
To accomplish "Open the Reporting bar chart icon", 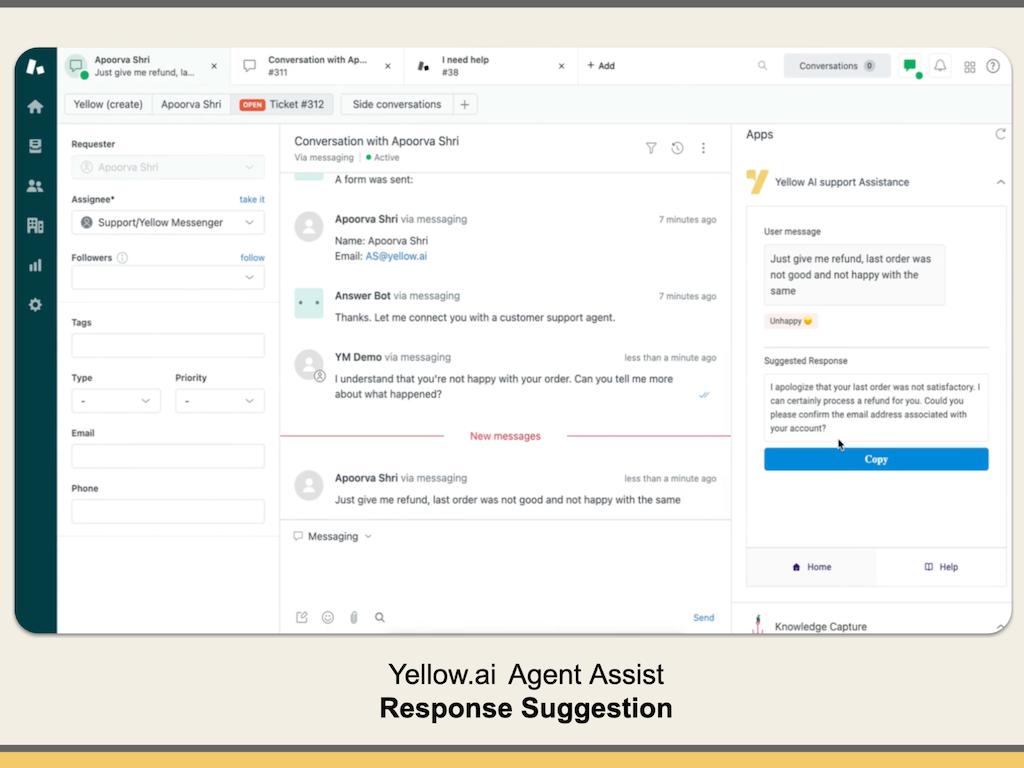I will [x=35, y=265].
